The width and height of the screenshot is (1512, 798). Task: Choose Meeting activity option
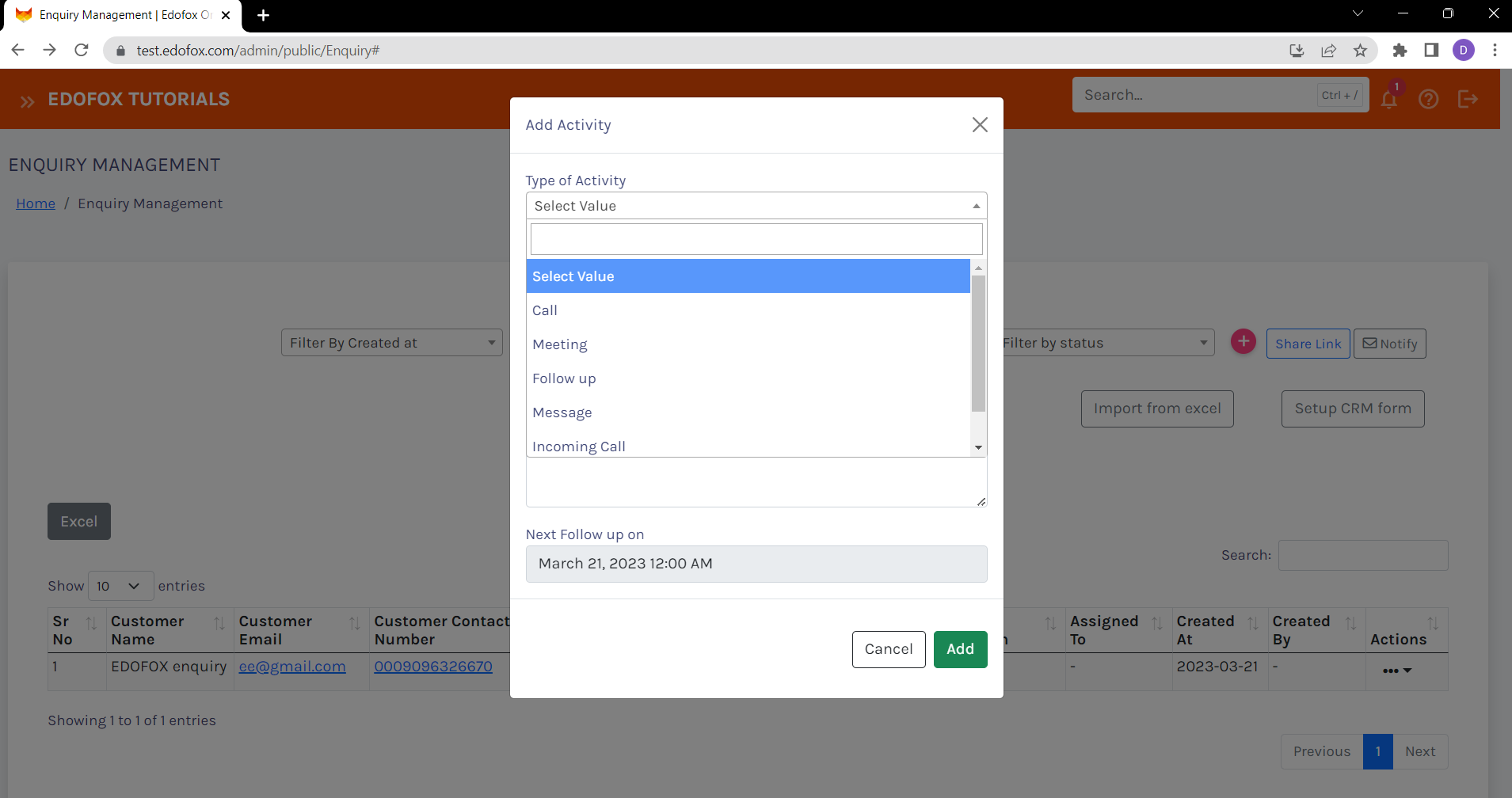[560, 344]
